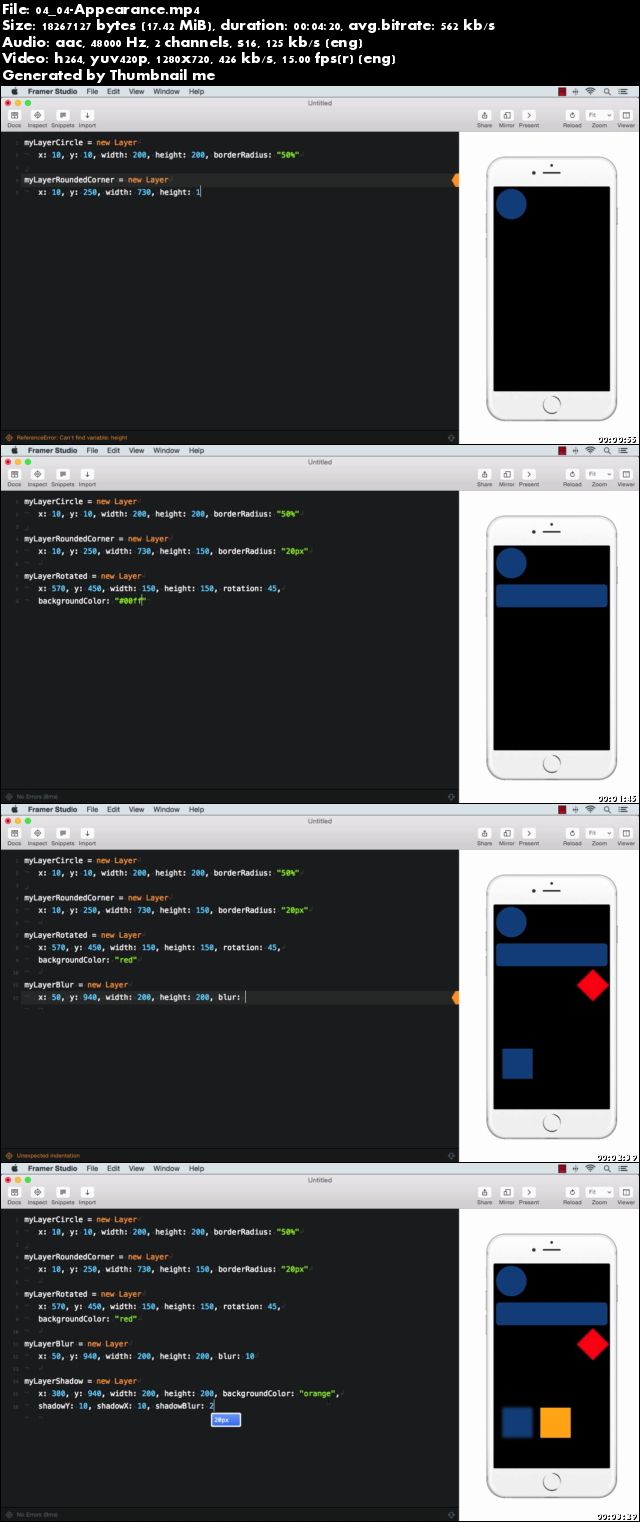Open Edit menu in the ReferenceError frame

[x=114, y=91]
